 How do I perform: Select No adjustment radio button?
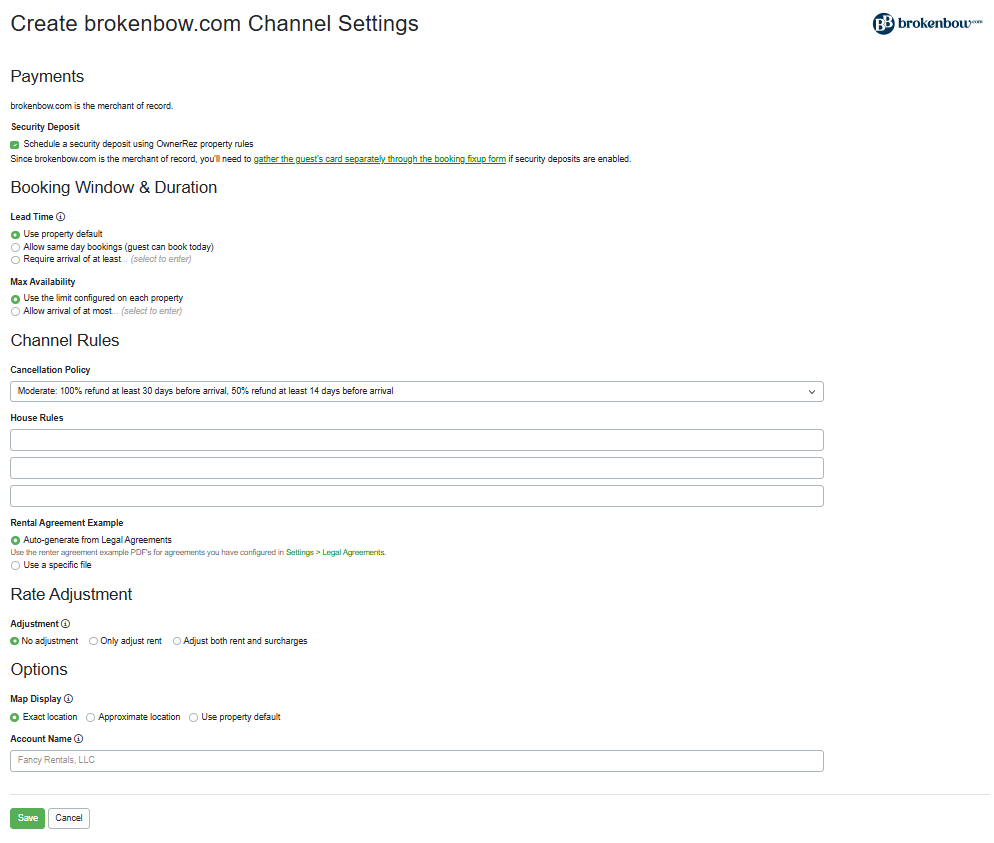coord(15,641)
